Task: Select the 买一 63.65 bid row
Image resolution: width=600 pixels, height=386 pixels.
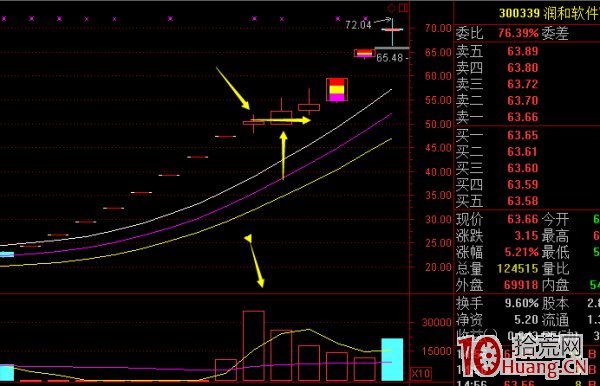Action: click(x=497, y=135)
